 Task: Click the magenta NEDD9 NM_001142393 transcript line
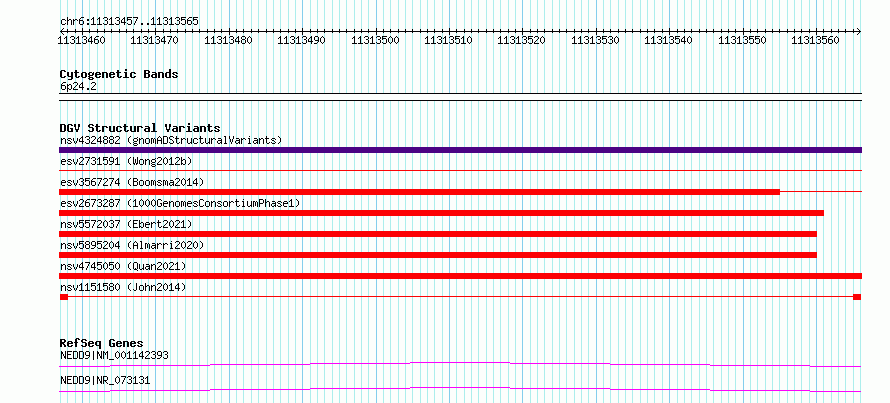point(460,364)
